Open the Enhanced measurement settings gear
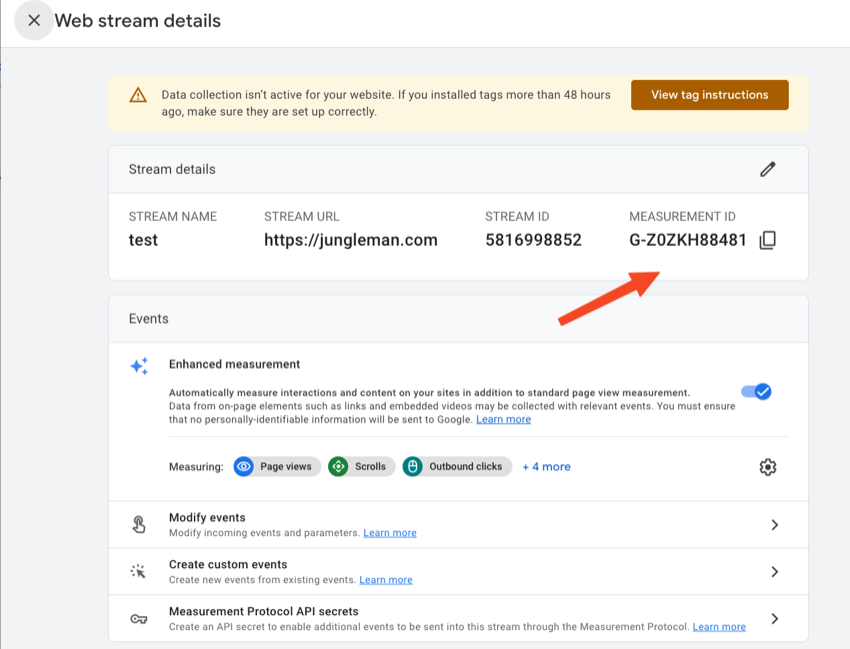This screenshot has height=649, width=850. [767, 466]
